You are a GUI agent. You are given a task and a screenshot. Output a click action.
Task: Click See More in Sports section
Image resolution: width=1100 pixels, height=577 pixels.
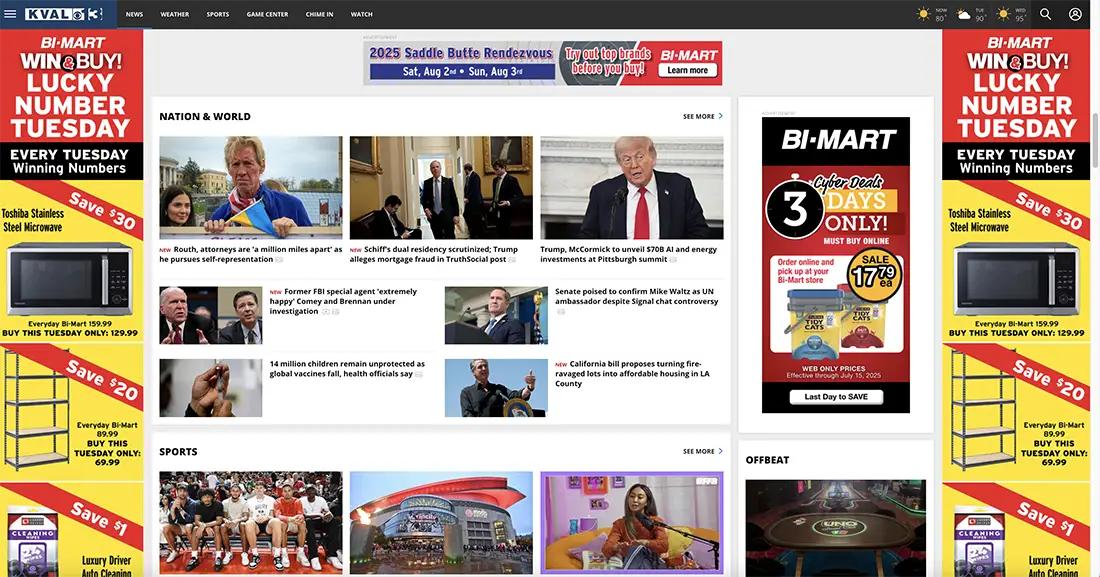pos(699,451)
